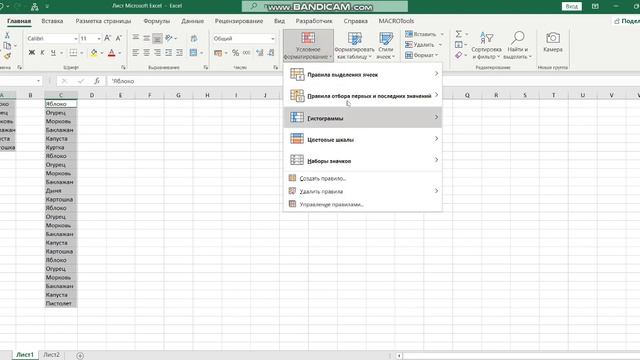Image resolution: width=640 pixels, height=360 pixels.
Task: Switch to the Формулы tab
Action: (157, 21)
